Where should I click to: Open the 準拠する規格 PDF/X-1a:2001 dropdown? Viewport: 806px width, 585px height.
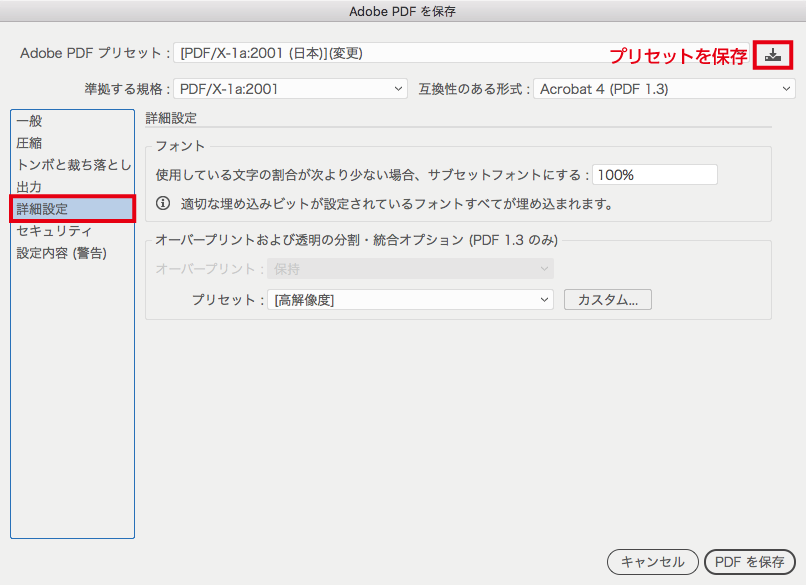tap(290, 89)
